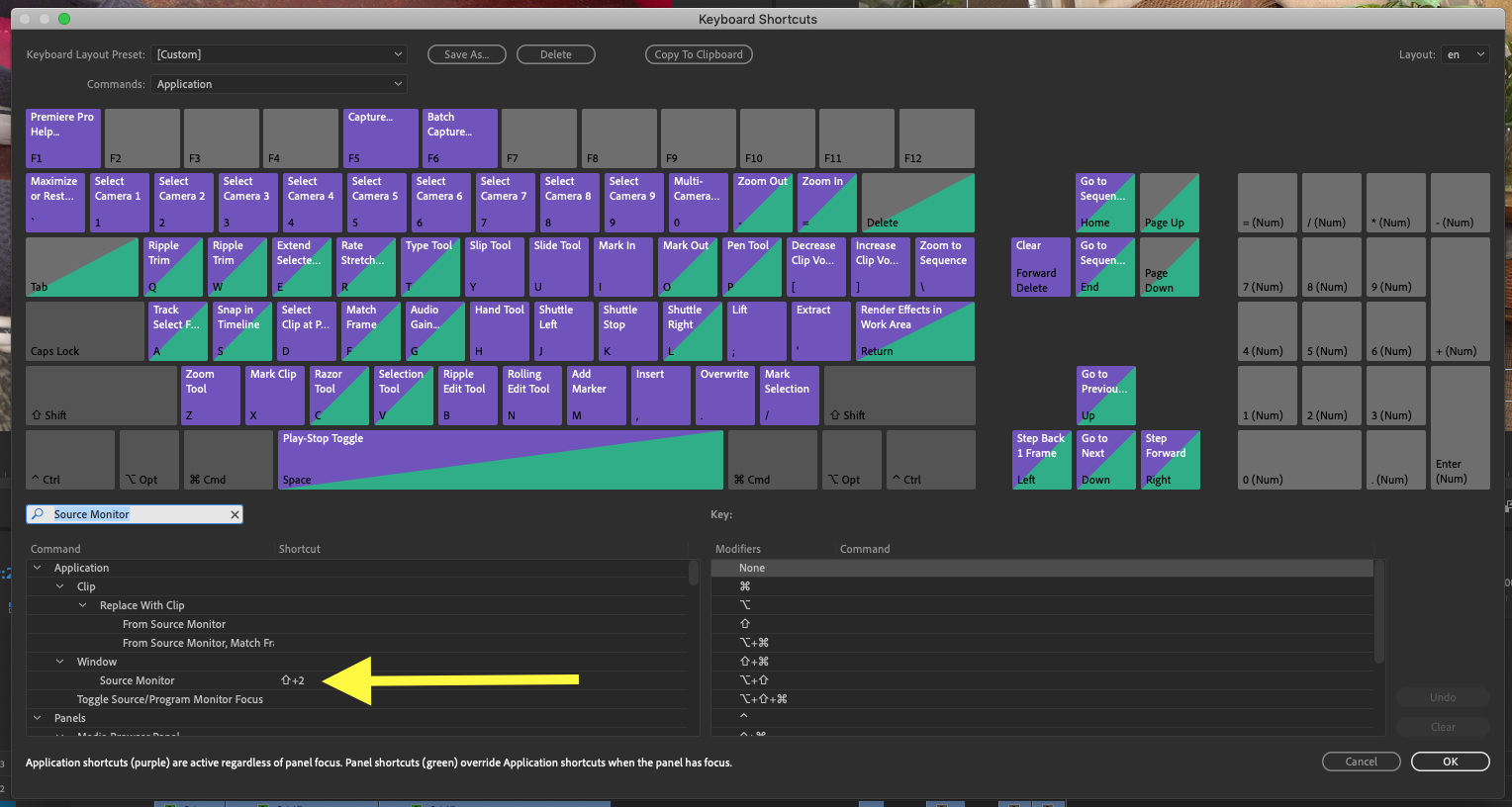
Task: Select the Capture F5 key
Action: 381,138
